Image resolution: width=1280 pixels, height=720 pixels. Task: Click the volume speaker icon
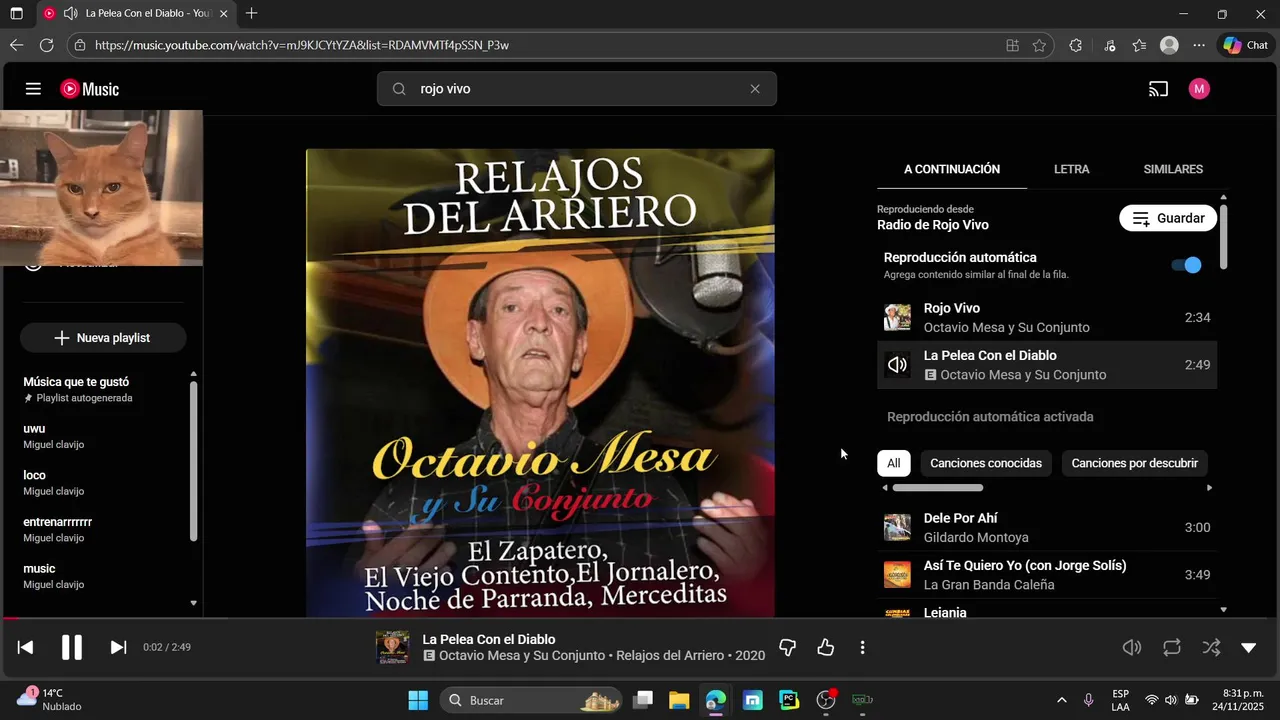(x=1132, y=647)
